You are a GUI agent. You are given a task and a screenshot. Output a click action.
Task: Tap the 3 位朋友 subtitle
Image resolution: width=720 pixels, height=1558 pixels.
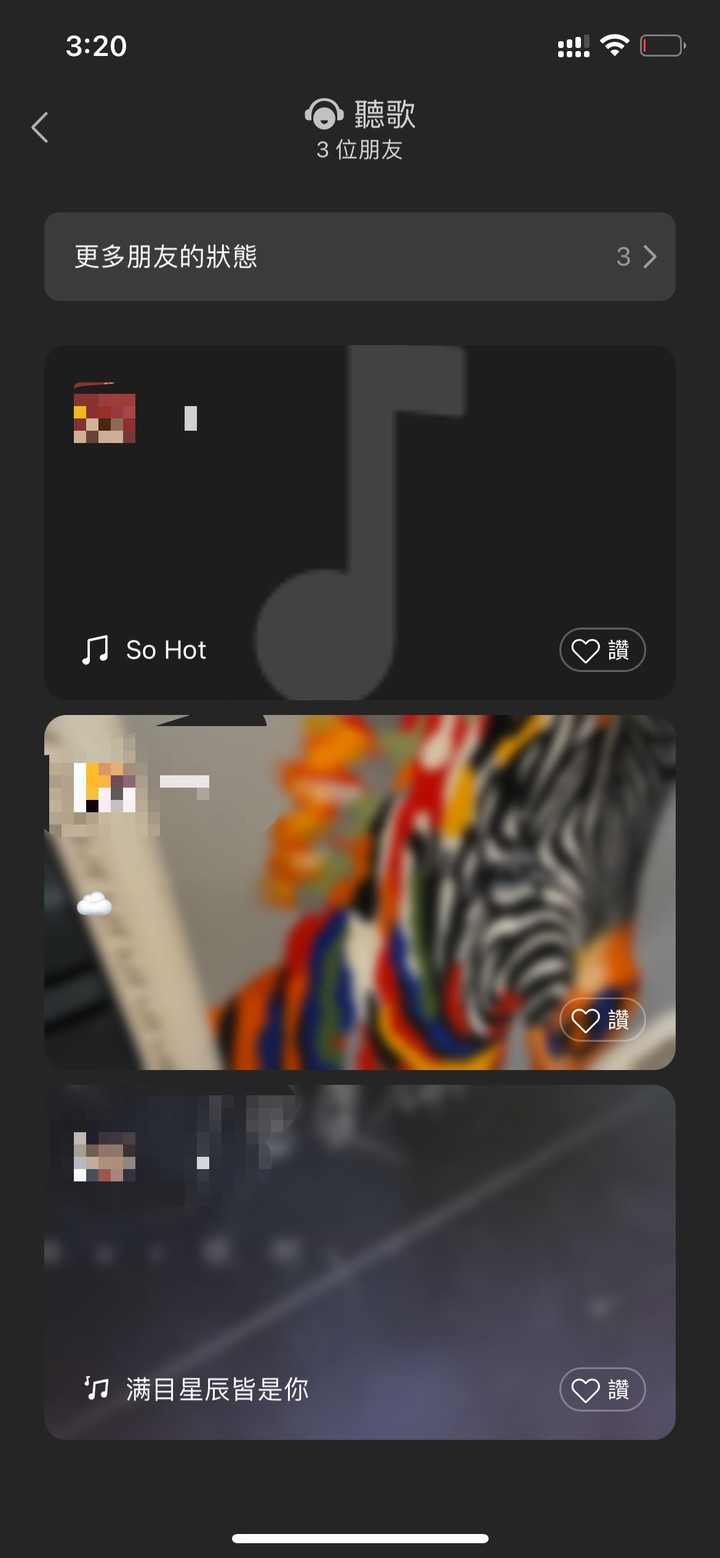pos(360,151)
